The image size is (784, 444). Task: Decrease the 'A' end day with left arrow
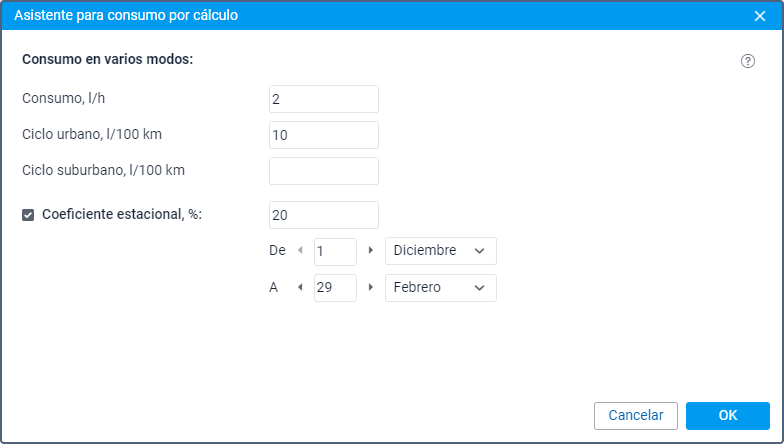click(300, 288)
